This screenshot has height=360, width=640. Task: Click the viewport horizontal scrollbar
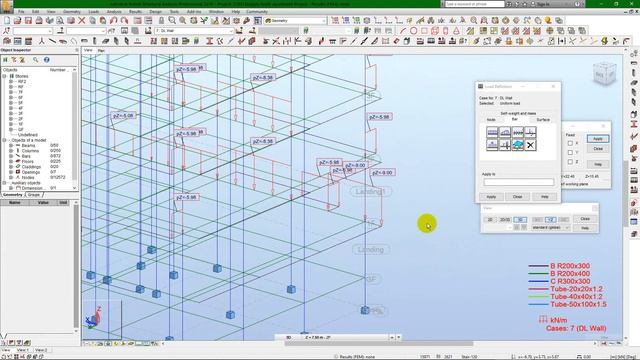point(380,344)
